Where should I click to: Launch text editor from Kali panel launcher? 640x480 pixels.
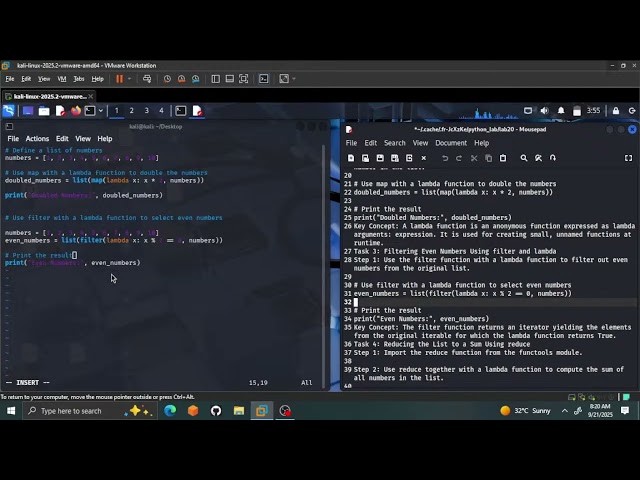click(60, 111)
